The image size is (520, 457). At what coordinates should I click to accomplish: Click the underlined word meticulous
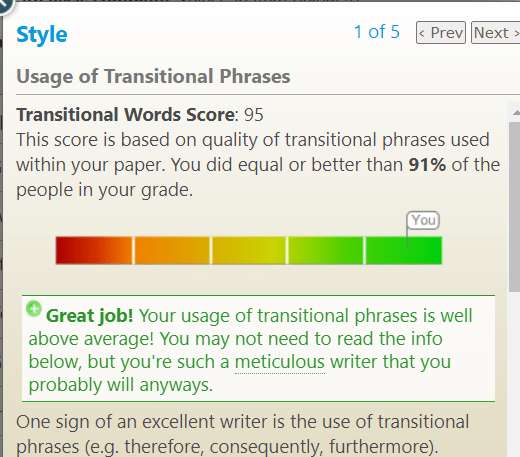pyautogui.click(x=280, y=362)
